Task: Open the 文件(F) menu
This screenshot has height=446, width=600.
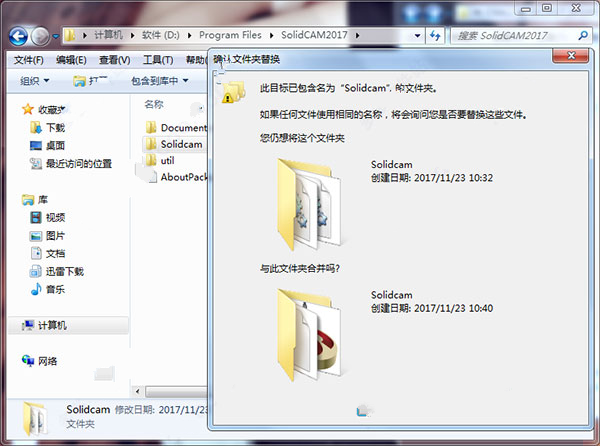Action: tap(29, 60)
